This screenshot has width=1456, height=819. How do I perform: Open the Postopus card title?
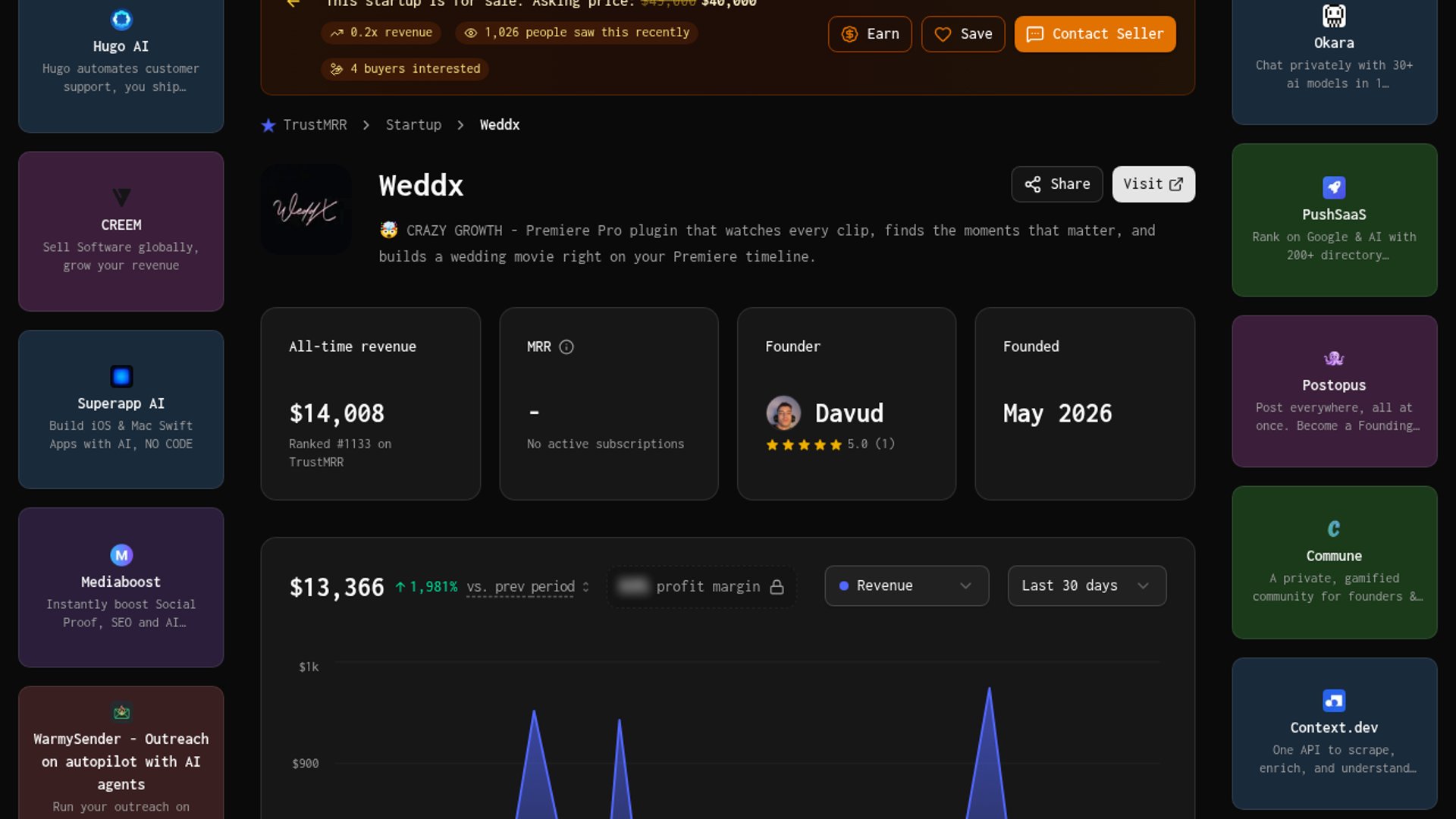[1334, 385]
